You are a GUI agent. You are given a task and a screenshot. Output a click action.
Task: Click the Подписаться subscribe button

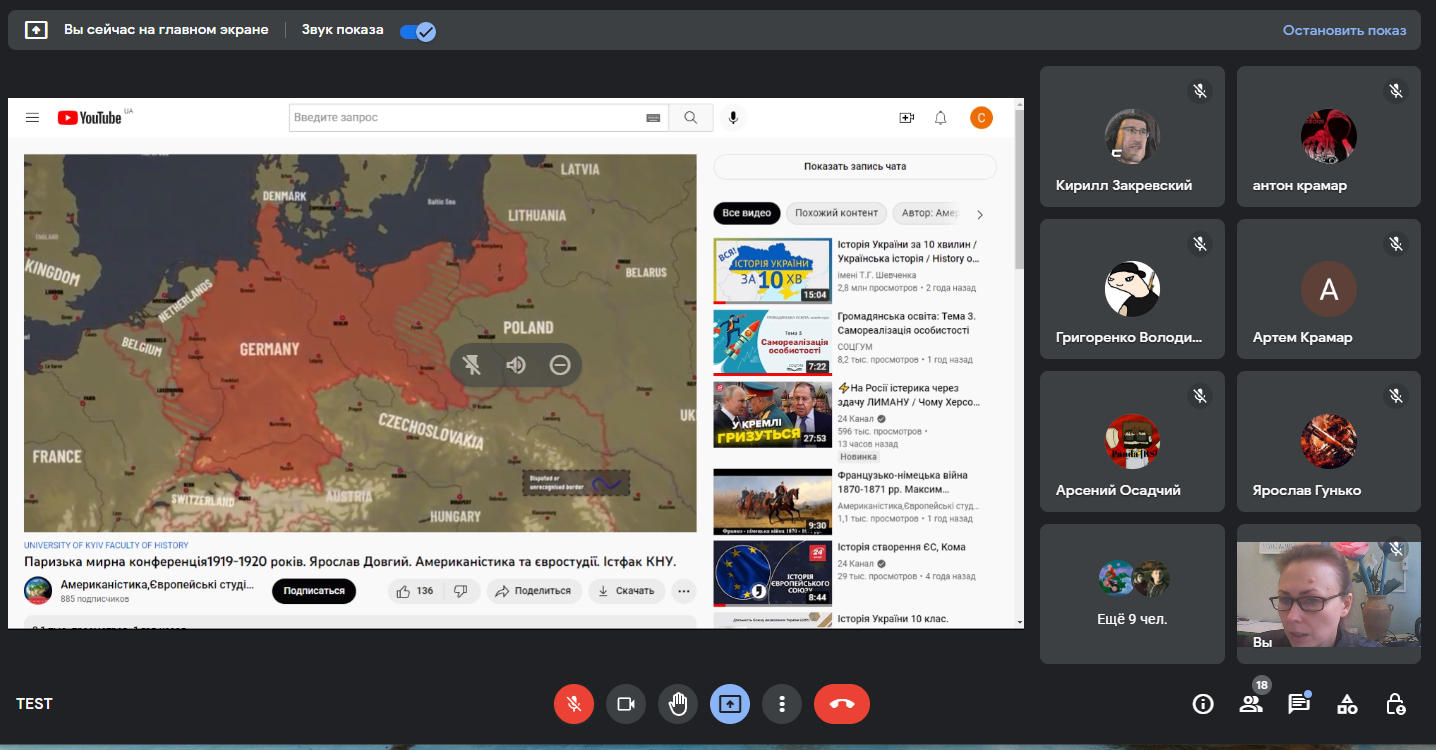click(x=314, y=591)
